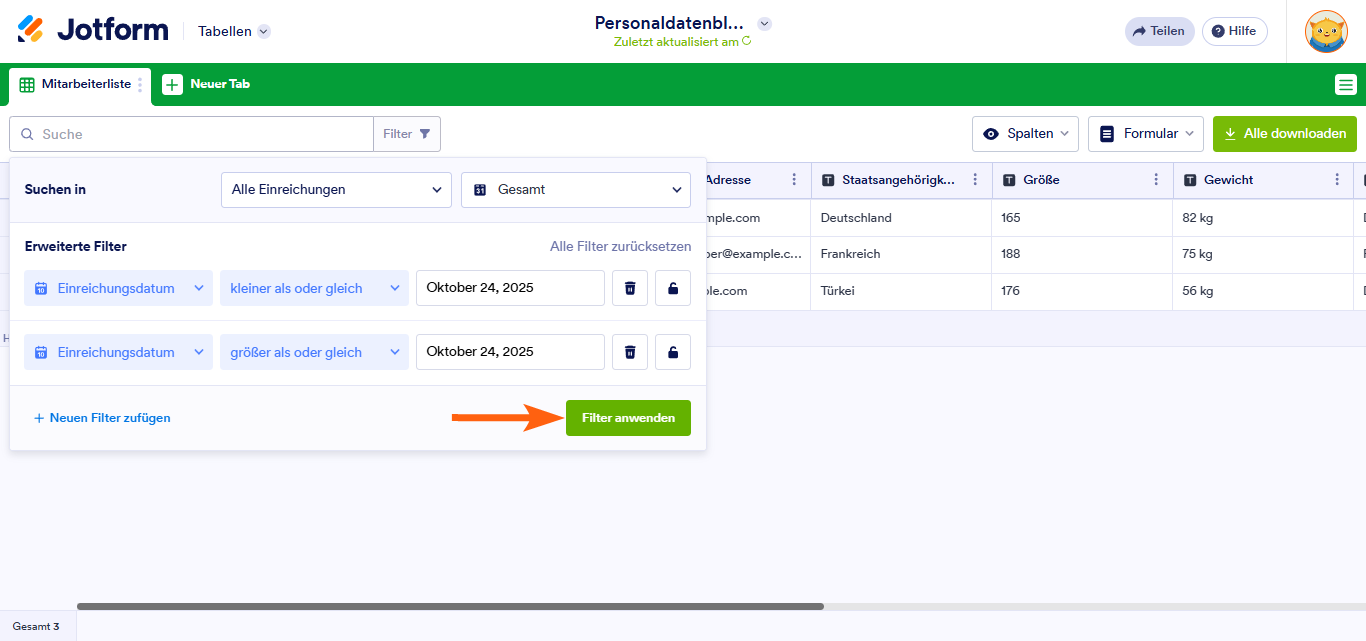Viewport: 1366px width, 641px height.
Task: Toggle the Filter panel button
Action: [x=407, y=134]
